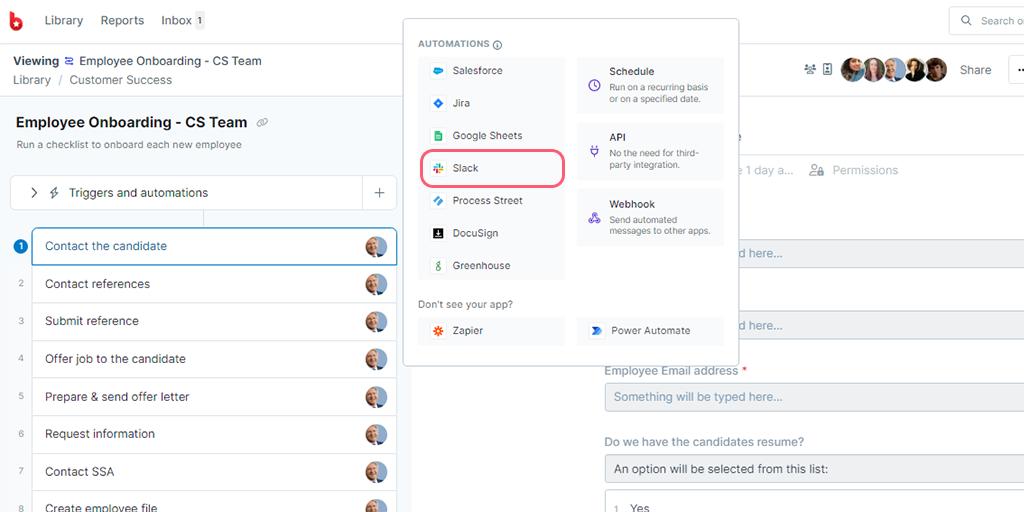Open the Power Automate integration option
Image resolution: width=1024 pixels, height=512 pixels.
(x=650, y=331)
